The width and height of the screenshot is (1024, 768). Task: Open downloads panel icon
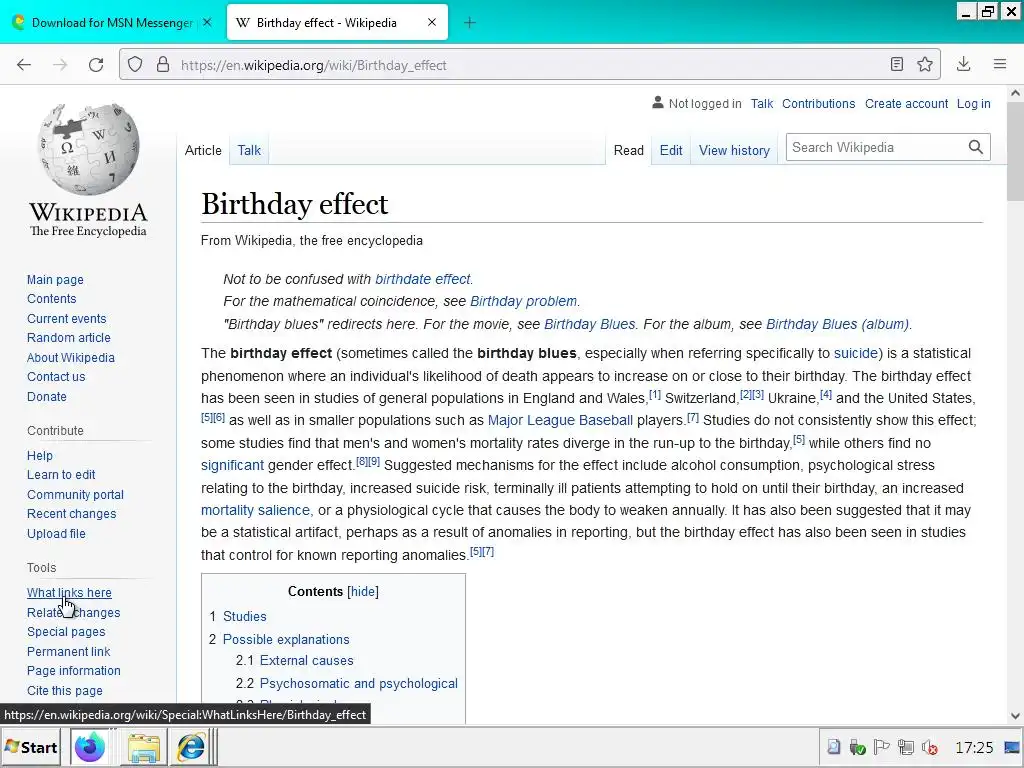[963, 64]
